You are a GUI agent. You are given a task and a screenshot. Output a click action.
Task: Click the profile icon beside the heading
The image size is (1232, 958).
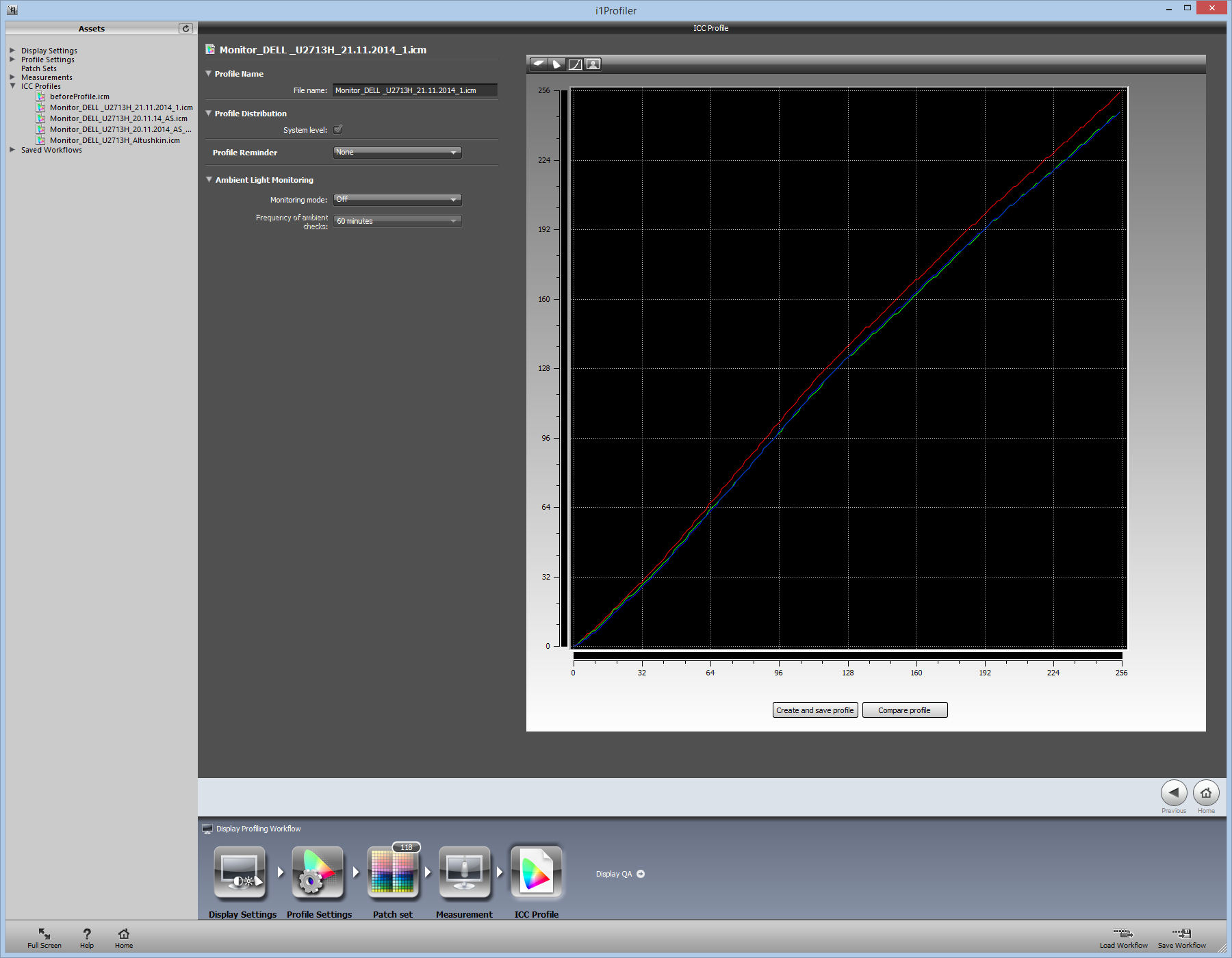point(210,49)
